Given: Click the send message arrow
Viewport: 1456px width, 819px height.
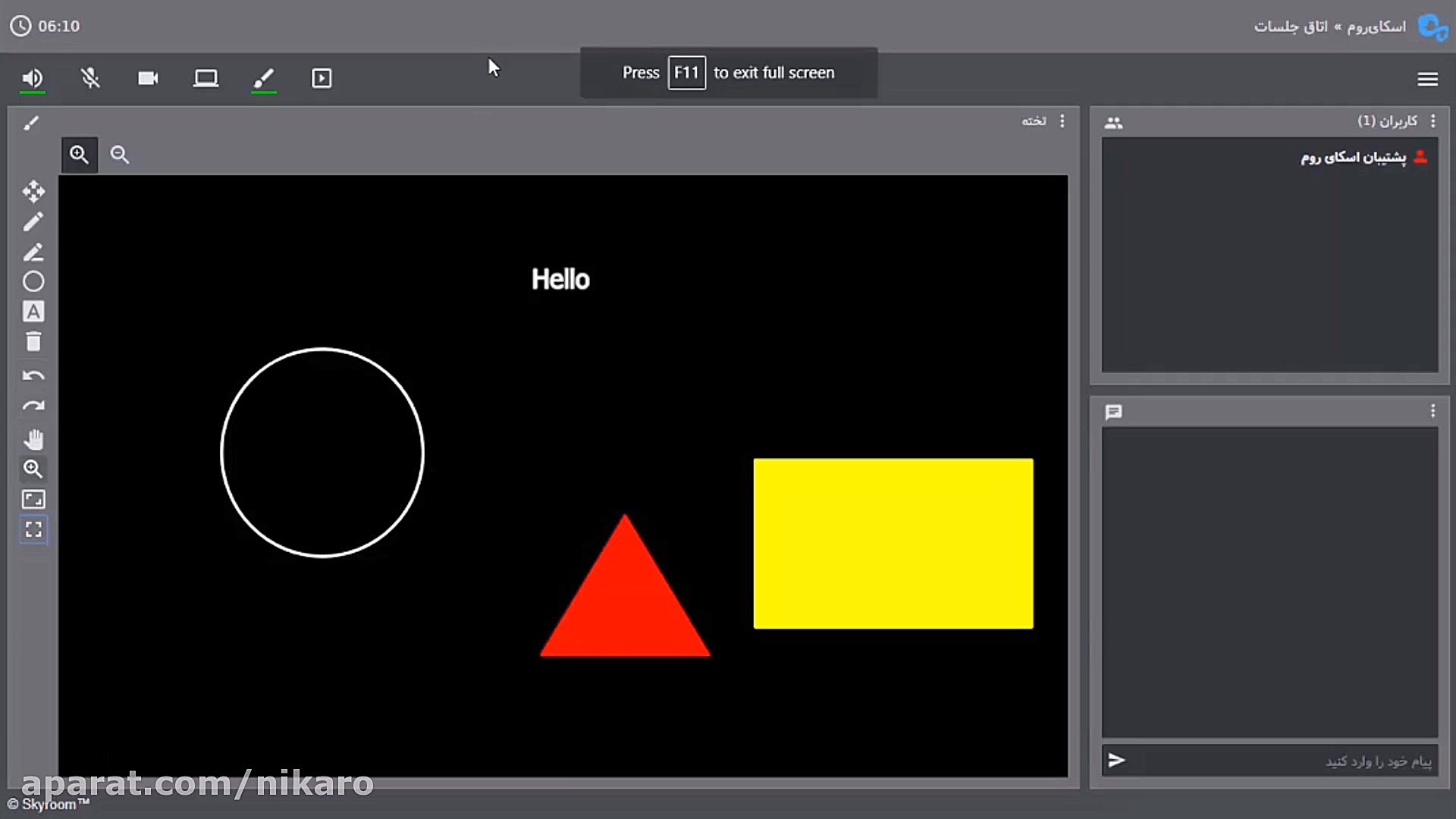Looking at the screenshot, I should [x=1116, y=760].
